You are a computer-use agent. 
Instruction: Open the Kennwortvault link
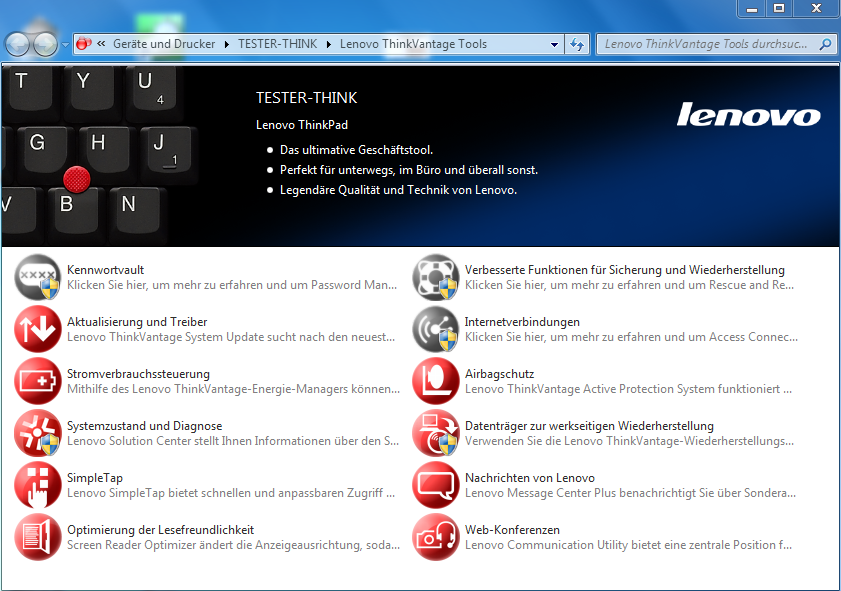pyautogui.click(x=105, y=270)
